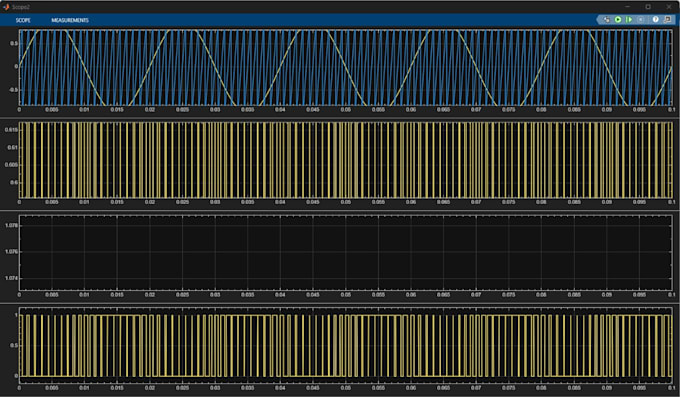
Task: Click the 1.074 y-axis label in third plot
Action: (x=11, y=278)
